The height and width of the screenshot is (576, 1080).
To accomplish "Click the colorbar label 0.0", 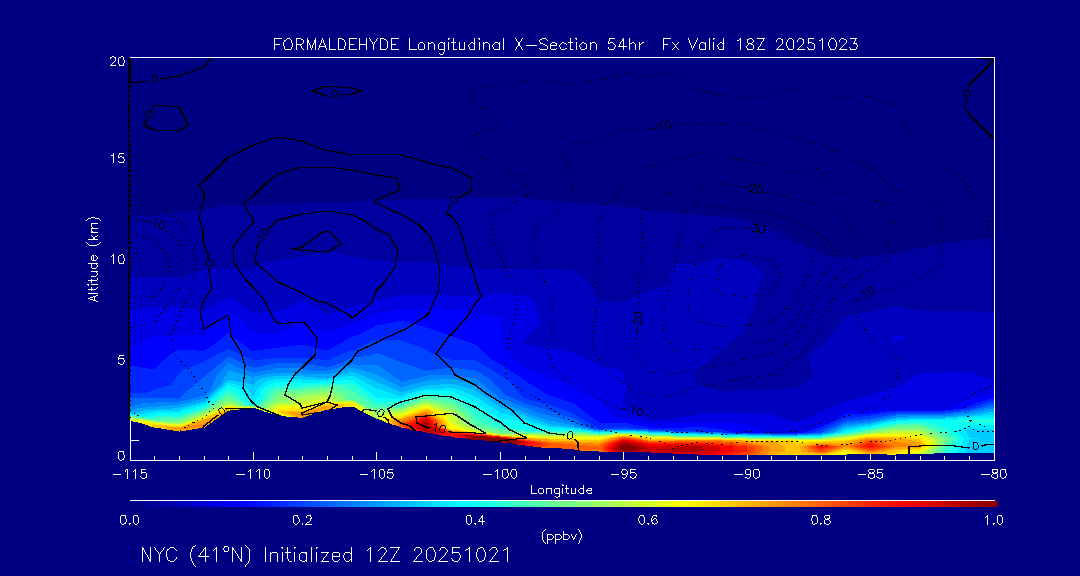I will (129, 520).
